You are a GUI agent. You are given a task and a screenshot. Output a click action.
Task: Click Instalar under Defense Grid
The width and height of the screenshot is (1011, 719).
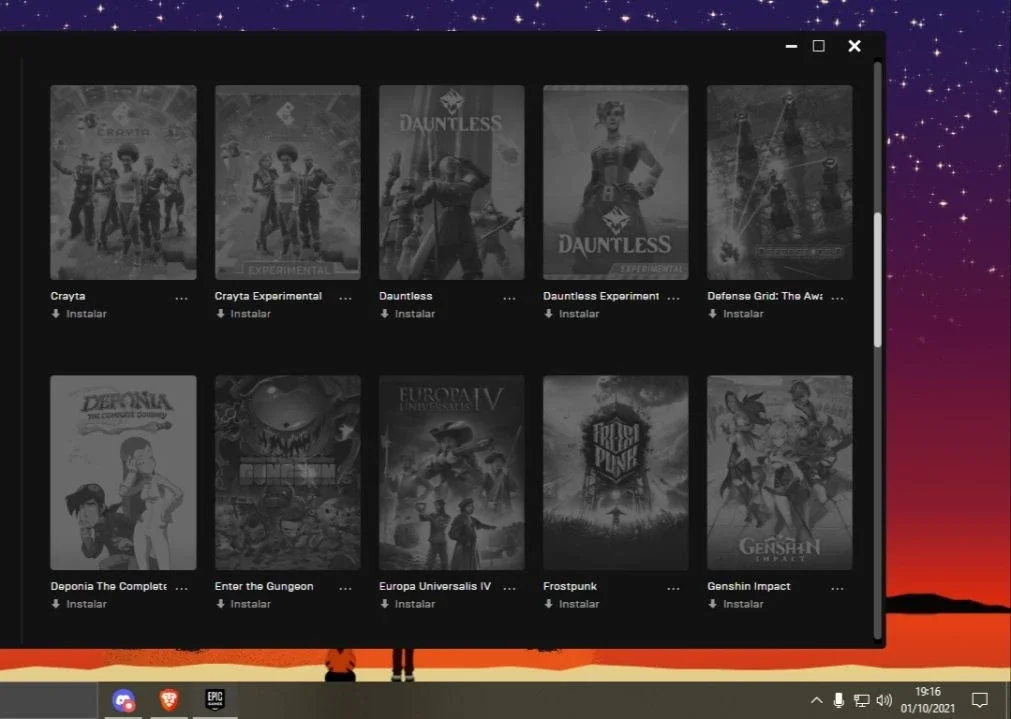point(736,314)
